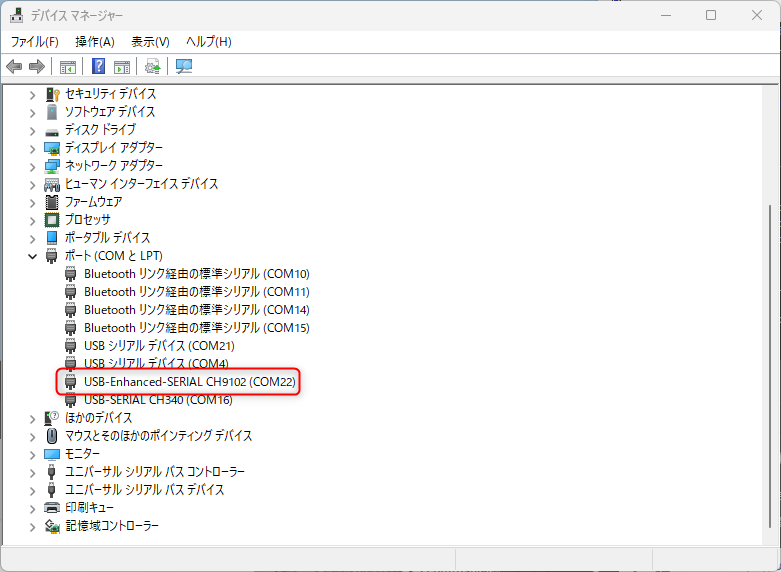Screen dimensions: 781x572
Task: Select ヒューマン インターフェイス デバイス label
Action: (x=141, y=184)
